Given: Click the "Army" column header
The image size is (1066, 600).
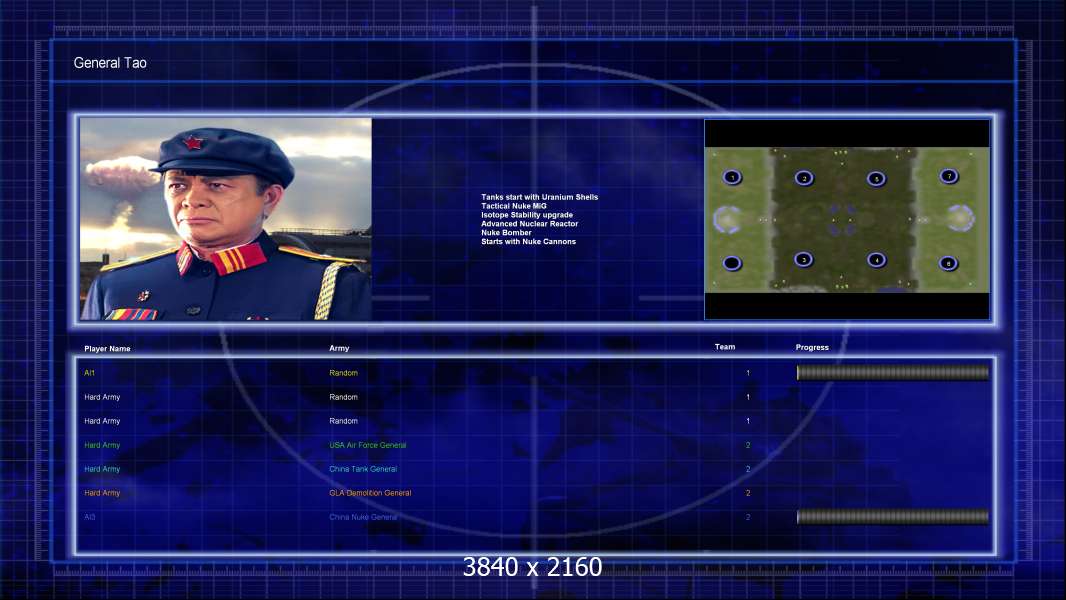Looking at the screenshot, I should [x=339, y=348].
